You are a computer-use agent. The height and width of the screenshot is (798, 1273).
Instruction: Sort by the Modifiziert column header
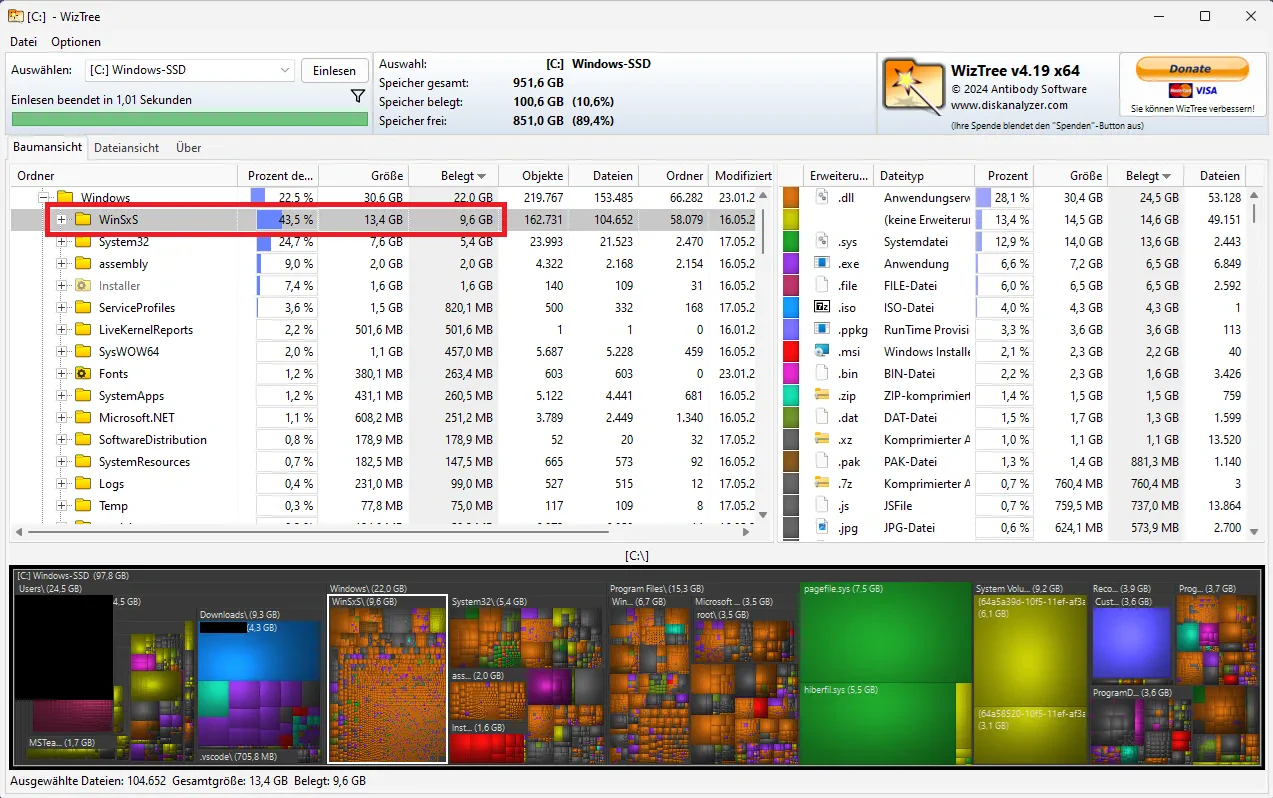pyautogui.click(x=741, y=176)
